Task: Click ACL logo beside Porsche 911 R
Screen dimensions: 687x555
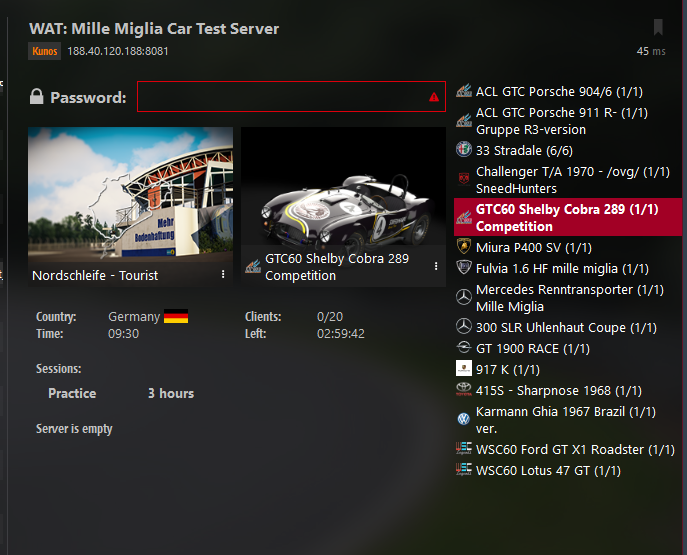Action: [464, 120]
